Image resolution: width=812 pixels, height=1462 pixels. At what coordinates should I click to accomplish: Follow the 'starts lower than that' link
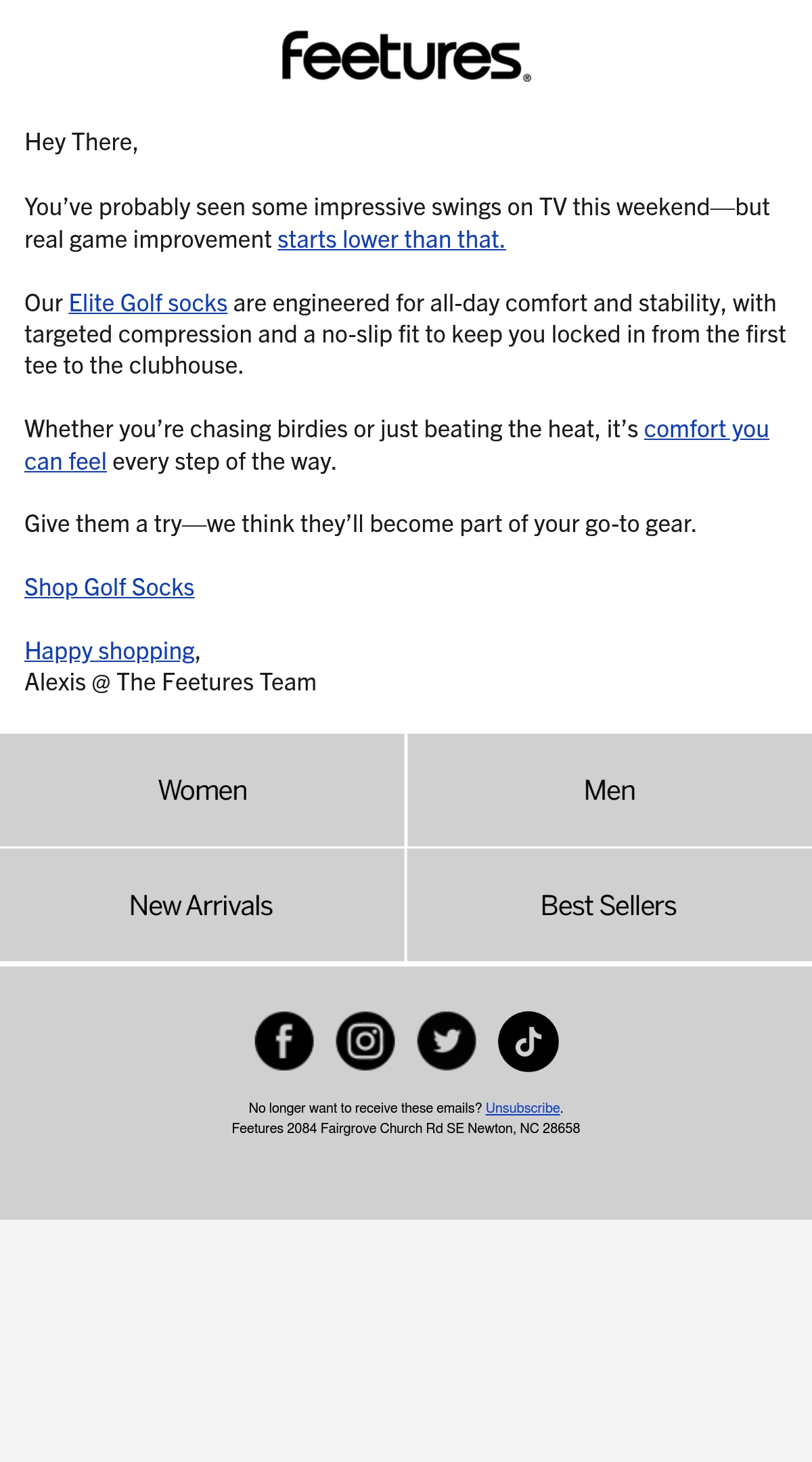tap(392, 240)
